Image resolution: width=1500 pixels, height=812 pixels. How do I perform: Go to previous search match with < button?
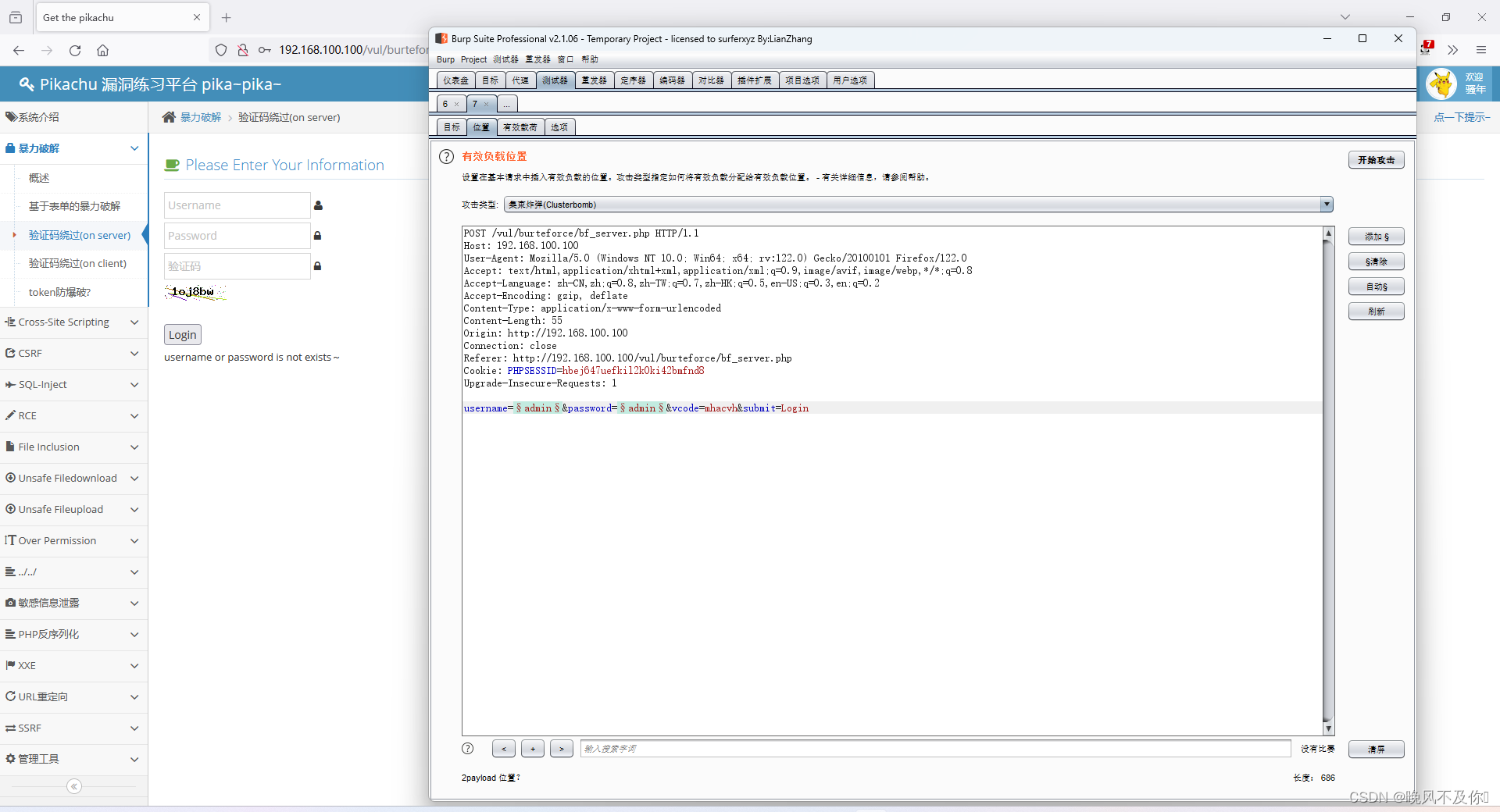coord(504,749)
